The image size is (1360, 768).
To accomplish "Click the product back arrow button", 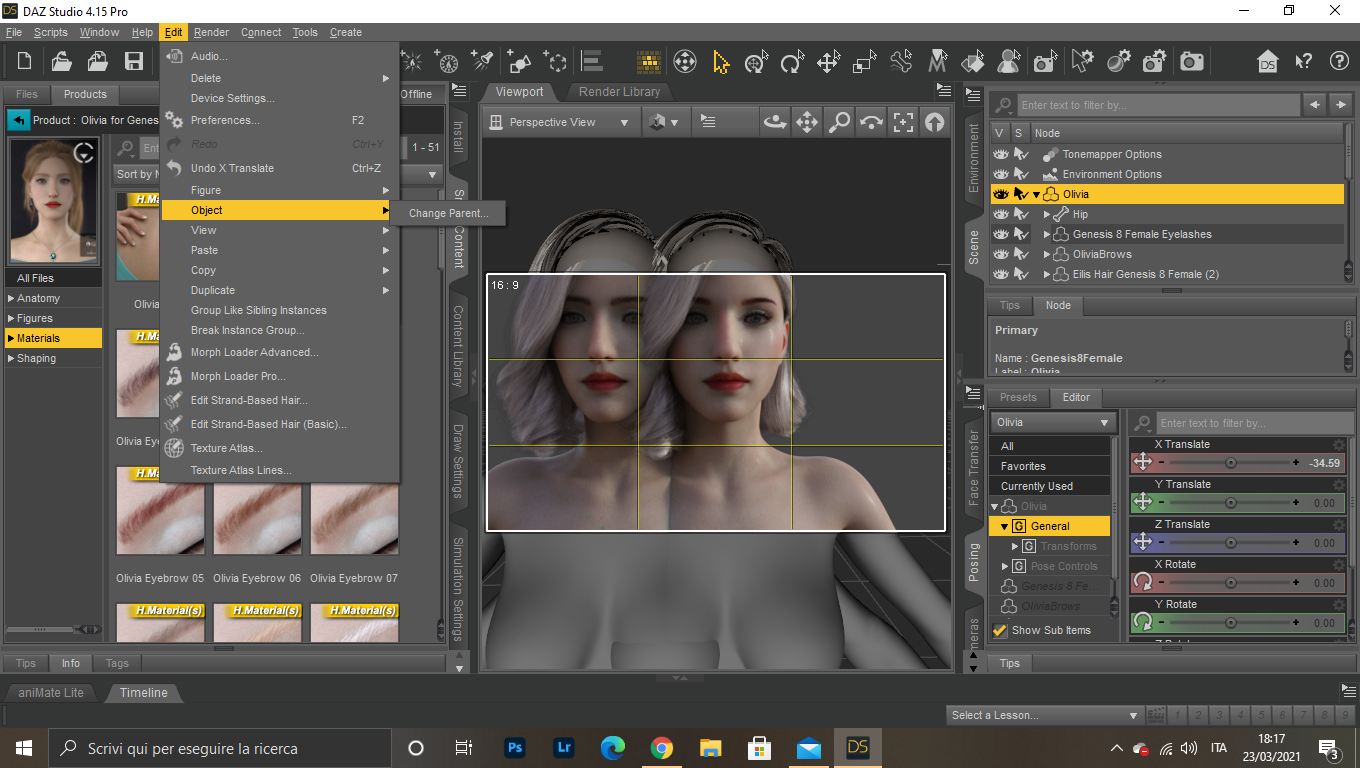I will point(18,120).
